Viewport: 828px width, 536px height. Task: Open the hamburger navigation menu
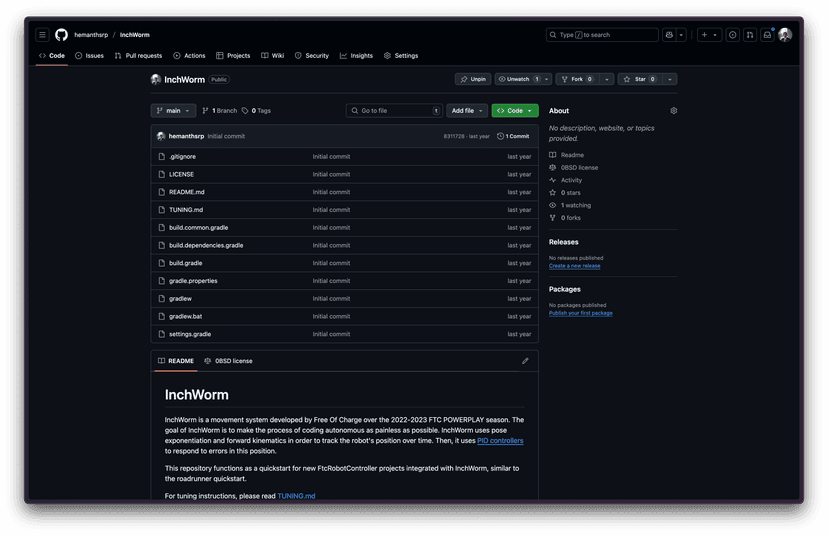pyautogui.click(x=43, y=35)
